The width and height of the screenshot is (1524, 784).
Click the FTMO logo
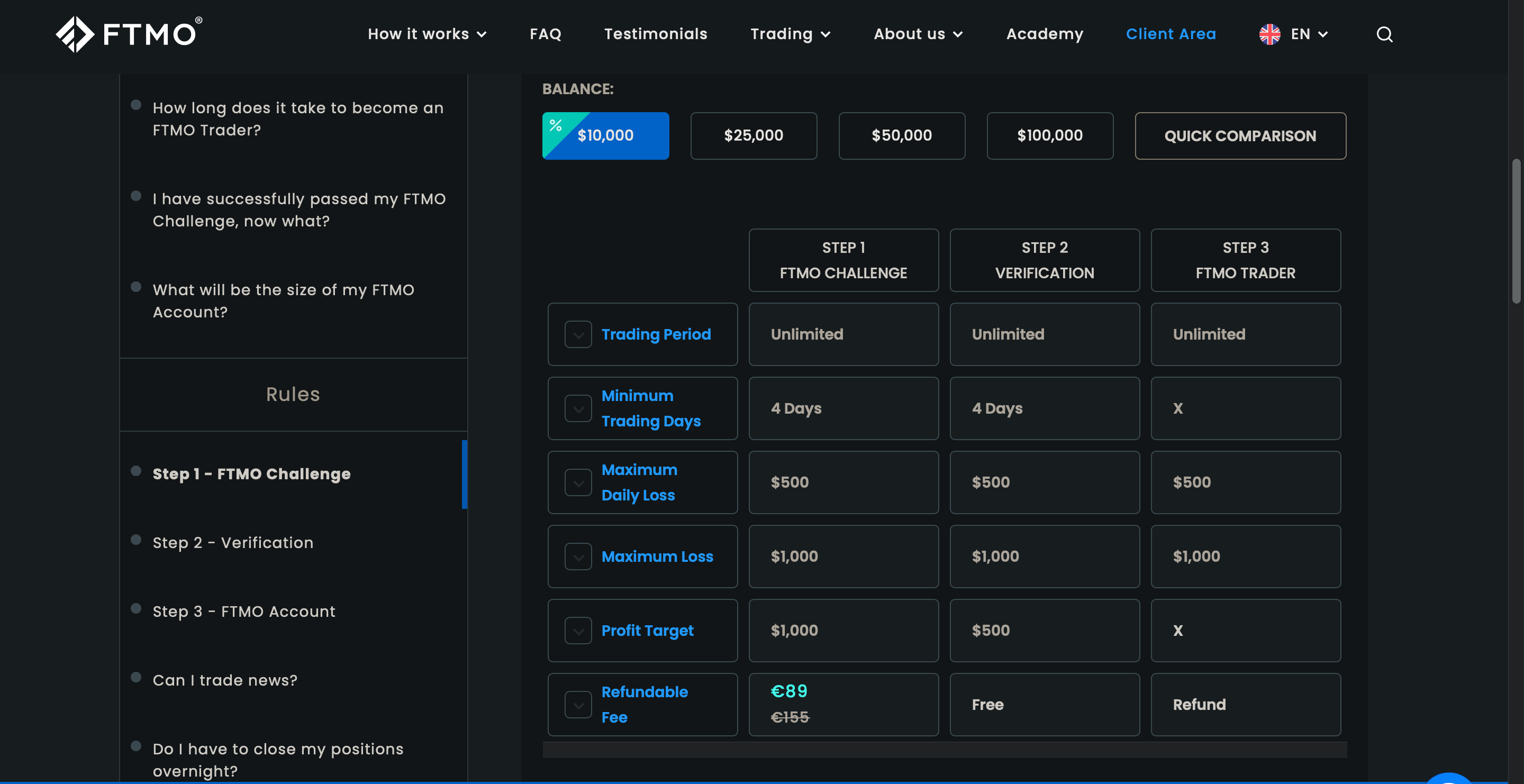(x=129, y=34)
